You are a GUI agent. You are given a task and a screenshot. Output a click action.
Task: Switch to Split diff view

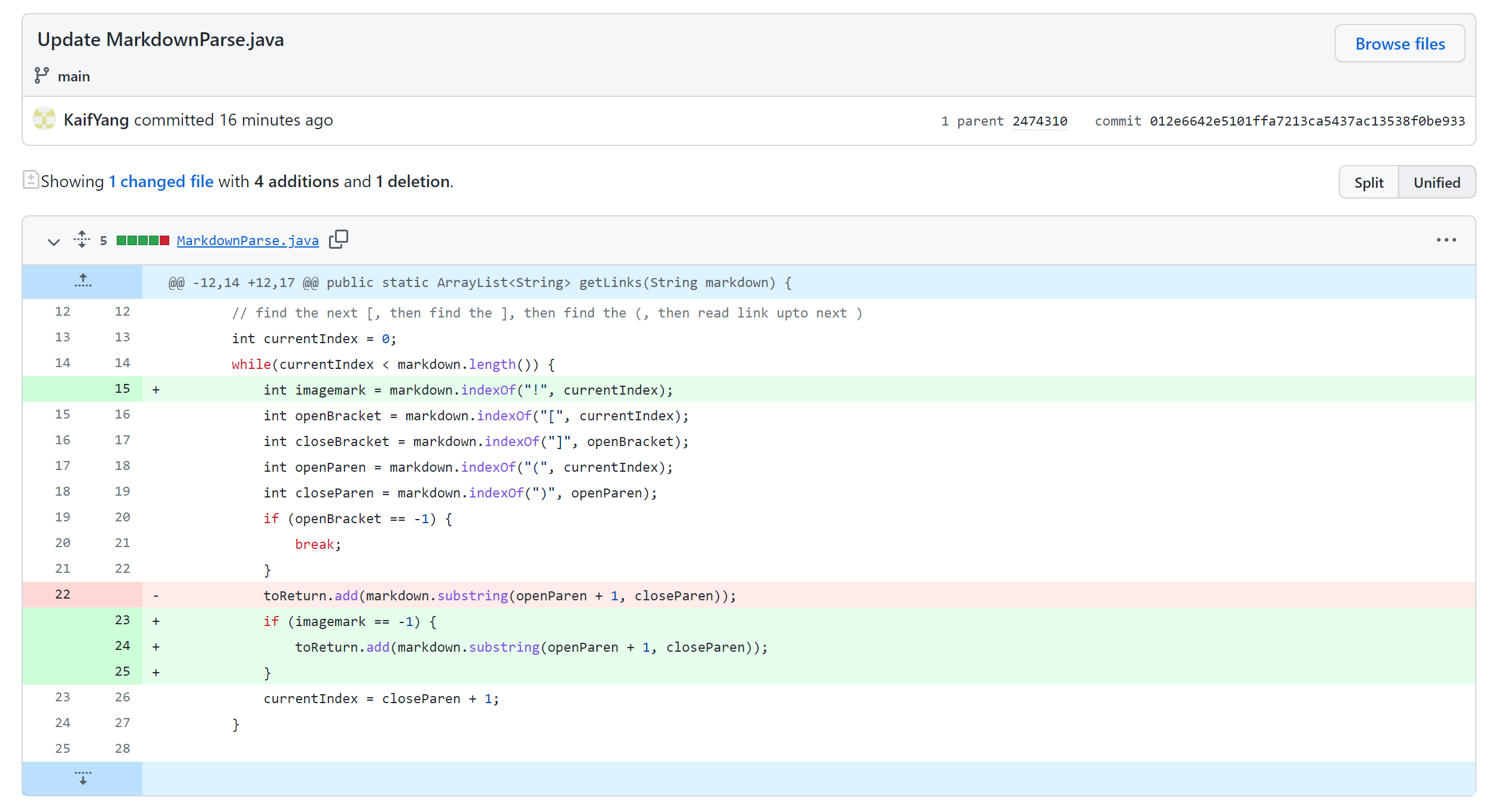click(x=1368, y=182)
